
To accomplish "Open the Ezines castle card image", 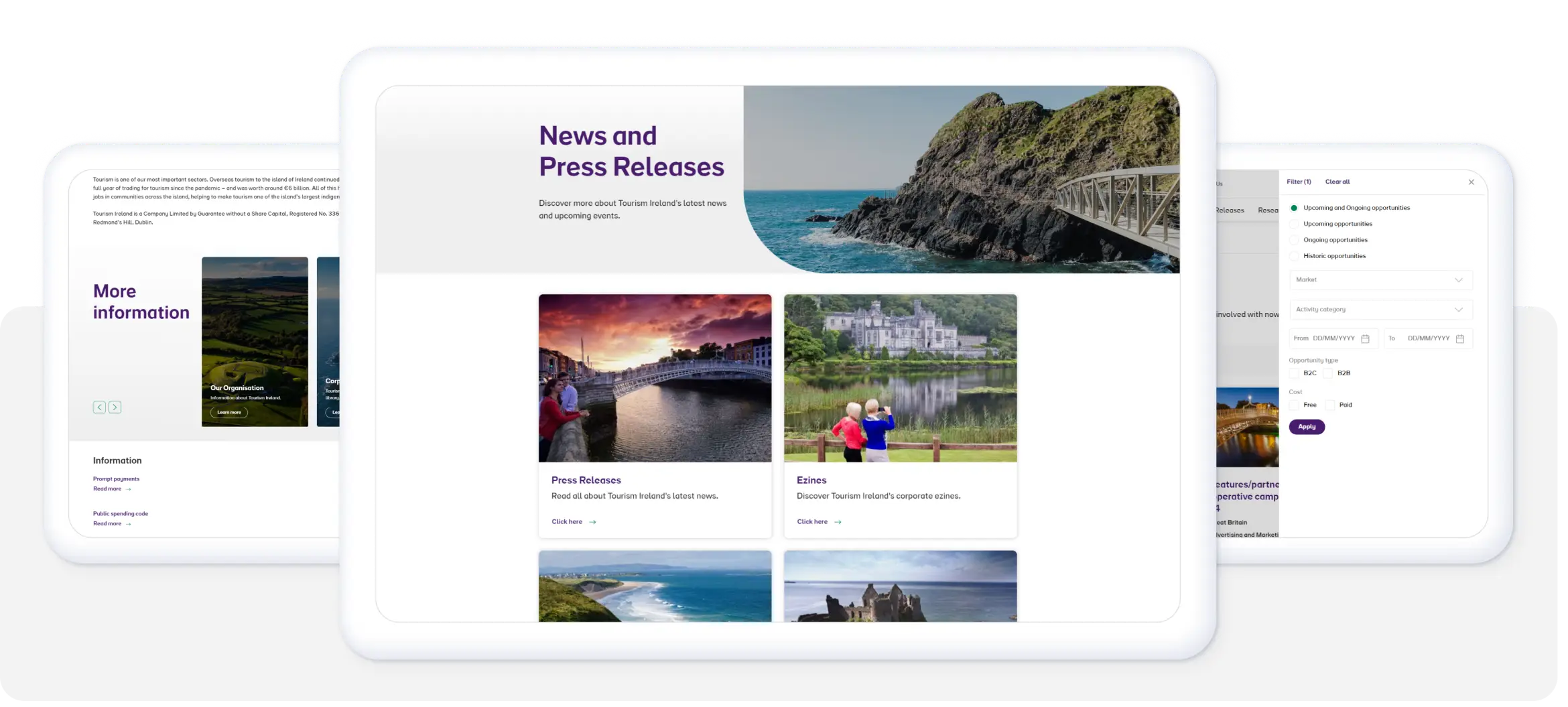I will [x=900, y=379].
